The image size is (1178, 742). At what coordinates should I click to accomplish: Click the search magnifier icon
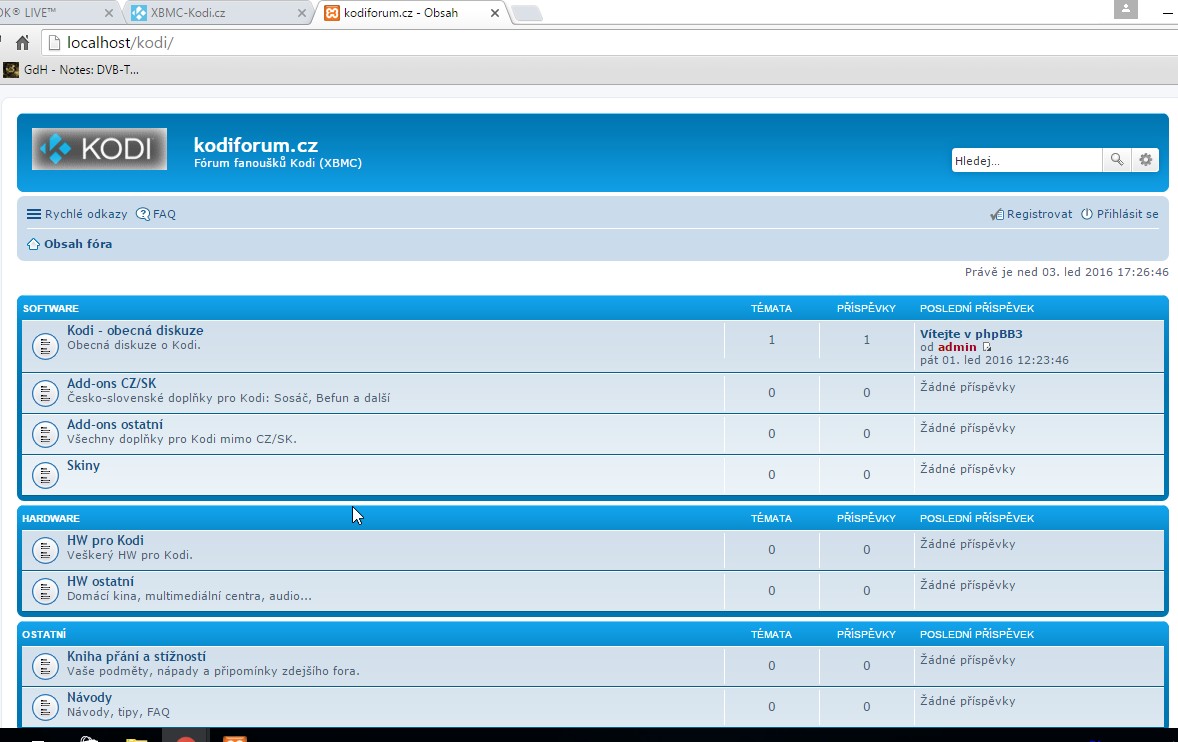tap(1116, 160)
